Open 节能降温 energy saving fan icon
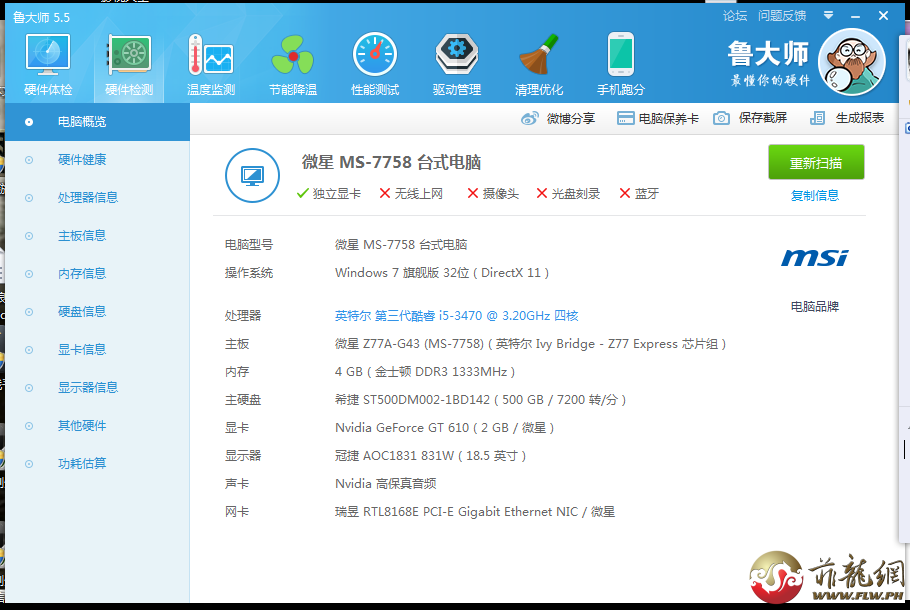The image size is (910, 610). tap(292, 55)
